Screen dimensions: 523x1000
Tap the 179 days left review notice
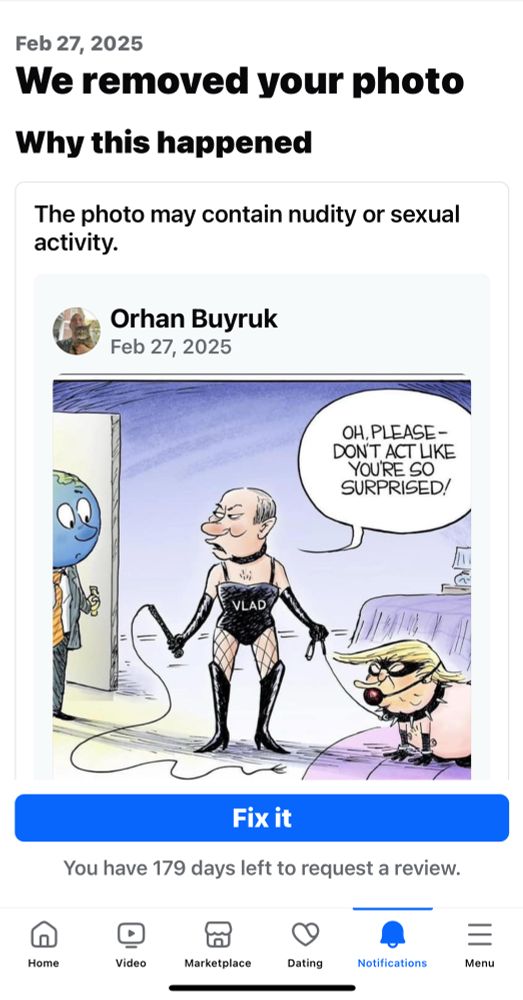[262, 868]
